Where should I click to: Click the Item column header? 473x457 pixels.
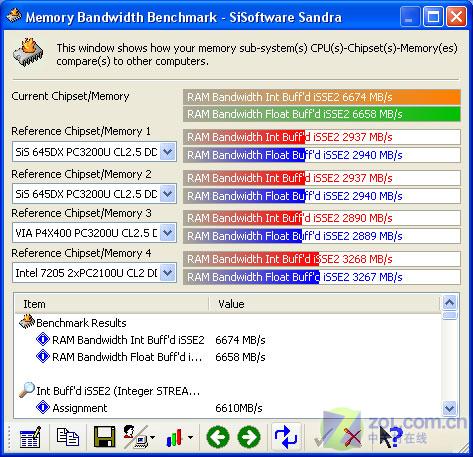(x=112, y=304)
